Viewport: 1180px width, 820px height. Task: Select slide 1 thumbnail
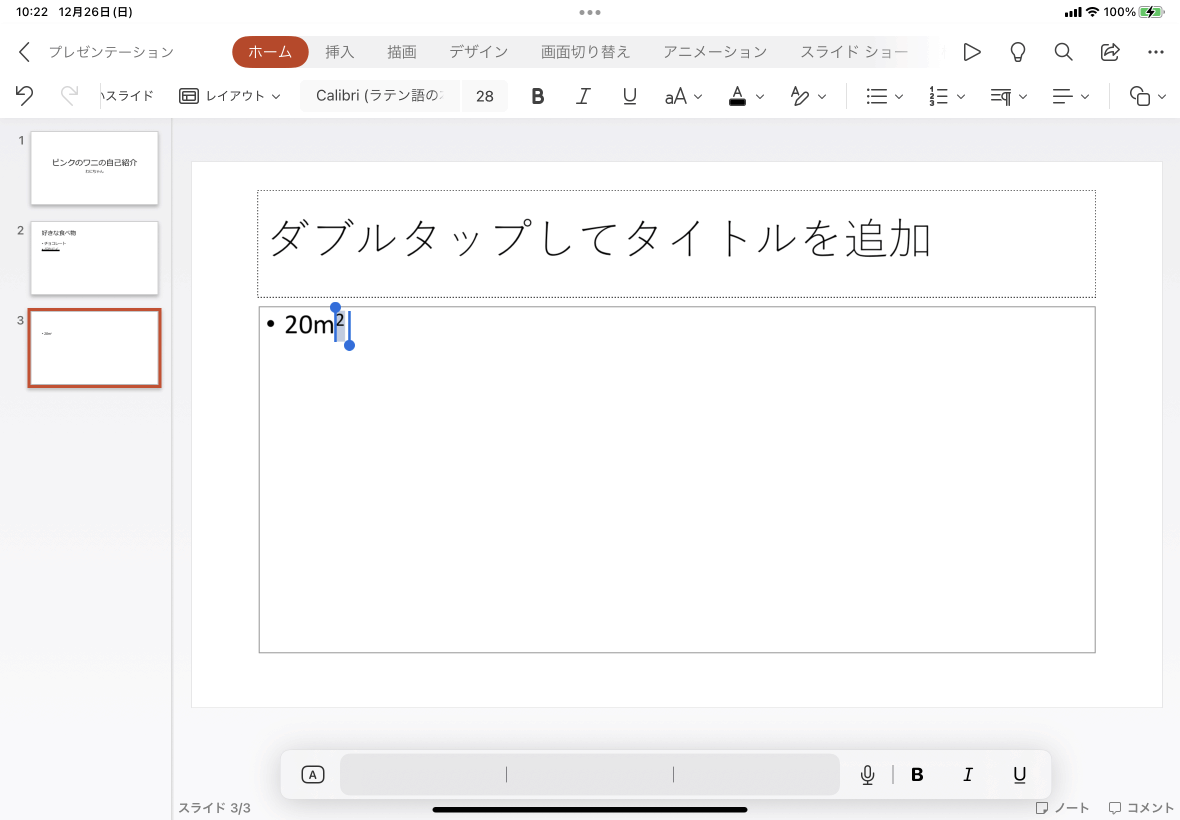pyautogui.click(x=94, y=168)
